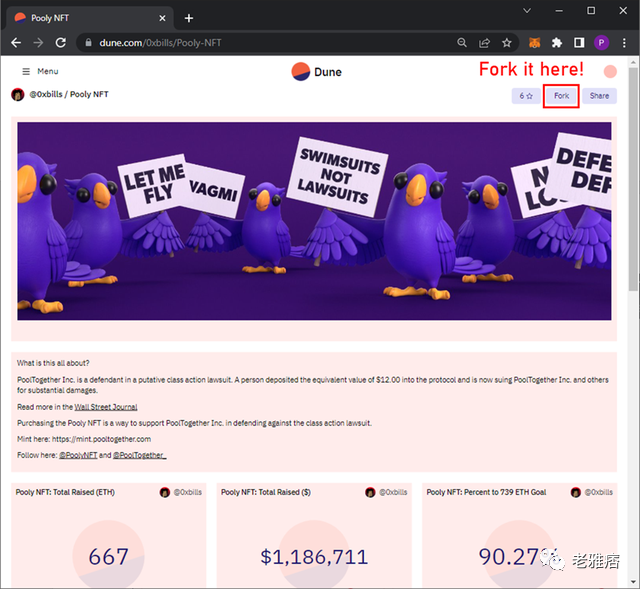Click the 'What is this all about?' heading

click(53, 363)
